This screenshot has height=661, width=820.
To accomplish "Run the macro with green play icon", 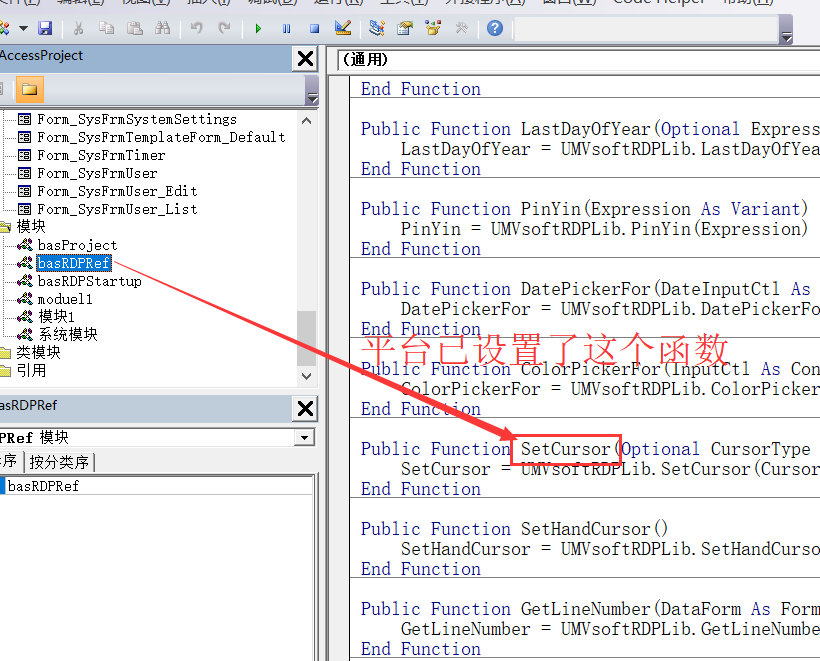I will point(258,28).
